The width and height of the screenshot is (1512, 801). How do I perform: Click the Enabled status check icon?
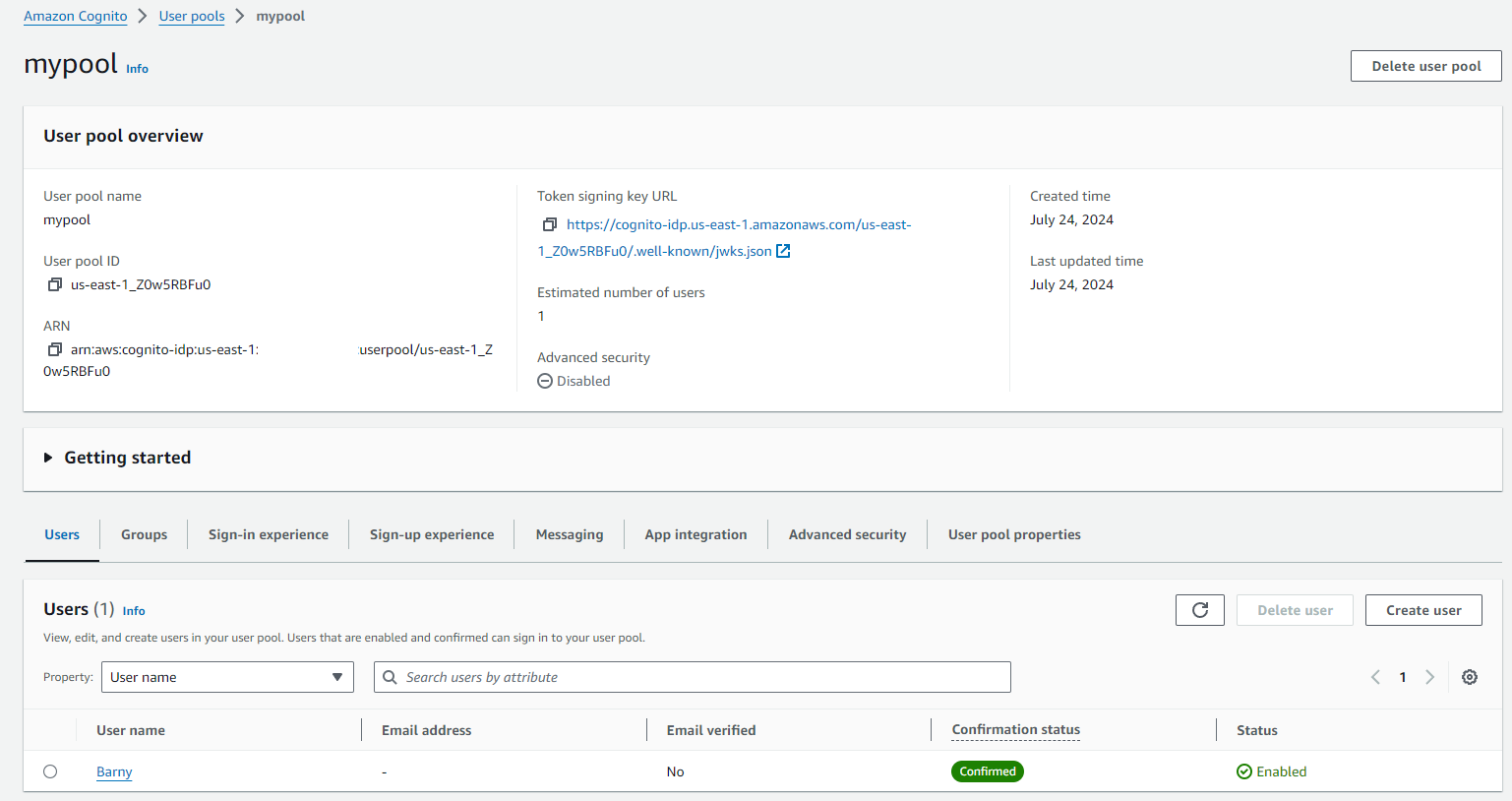1244,771
